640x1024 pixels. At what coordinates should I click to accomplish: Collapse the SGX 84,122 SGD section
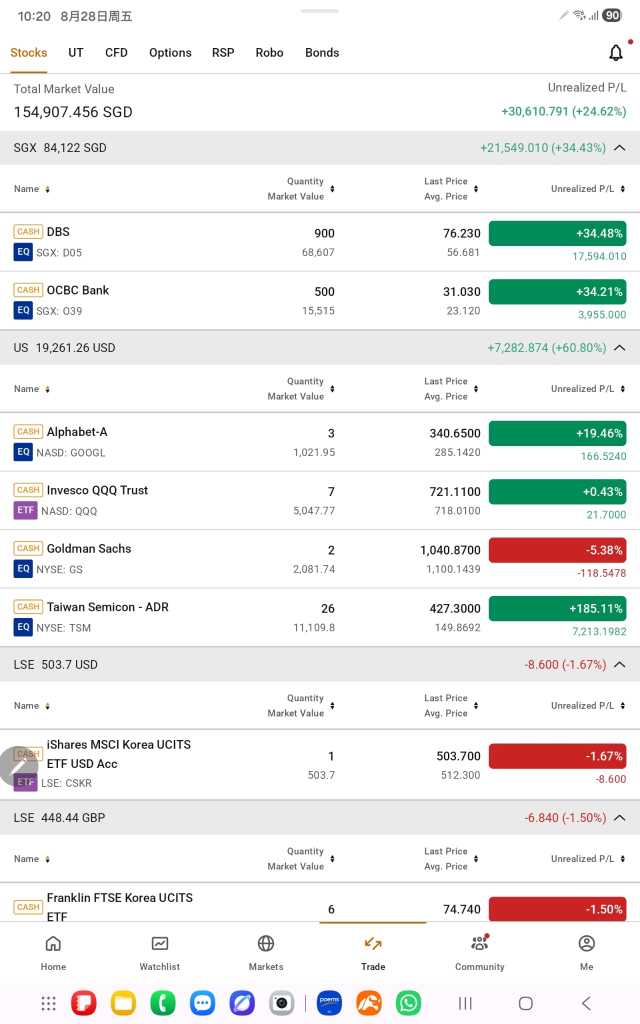pyautogui.click(x=620, y=148)
